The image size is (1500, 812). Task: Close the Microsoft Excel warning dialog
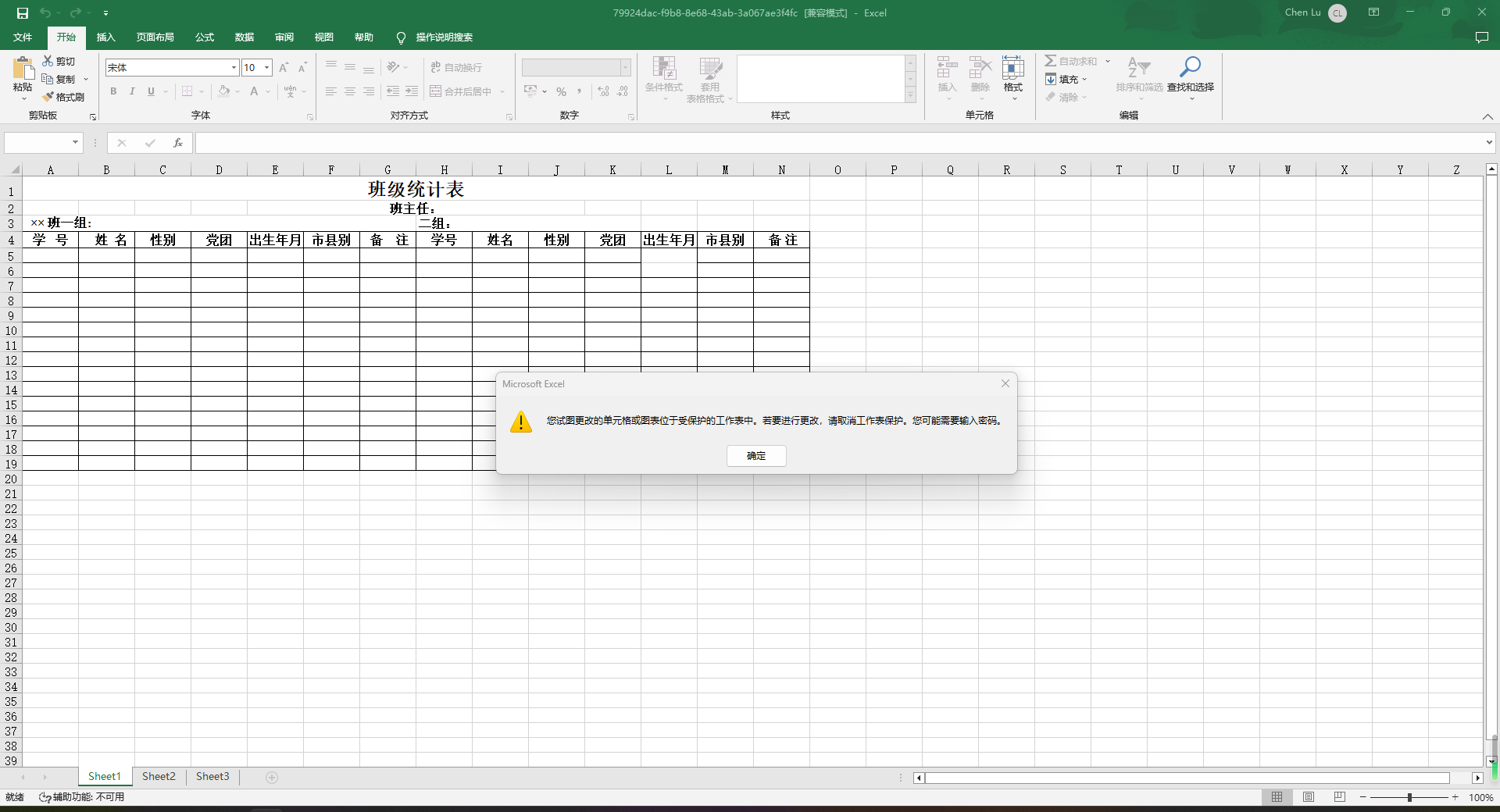coord(1005,383)
